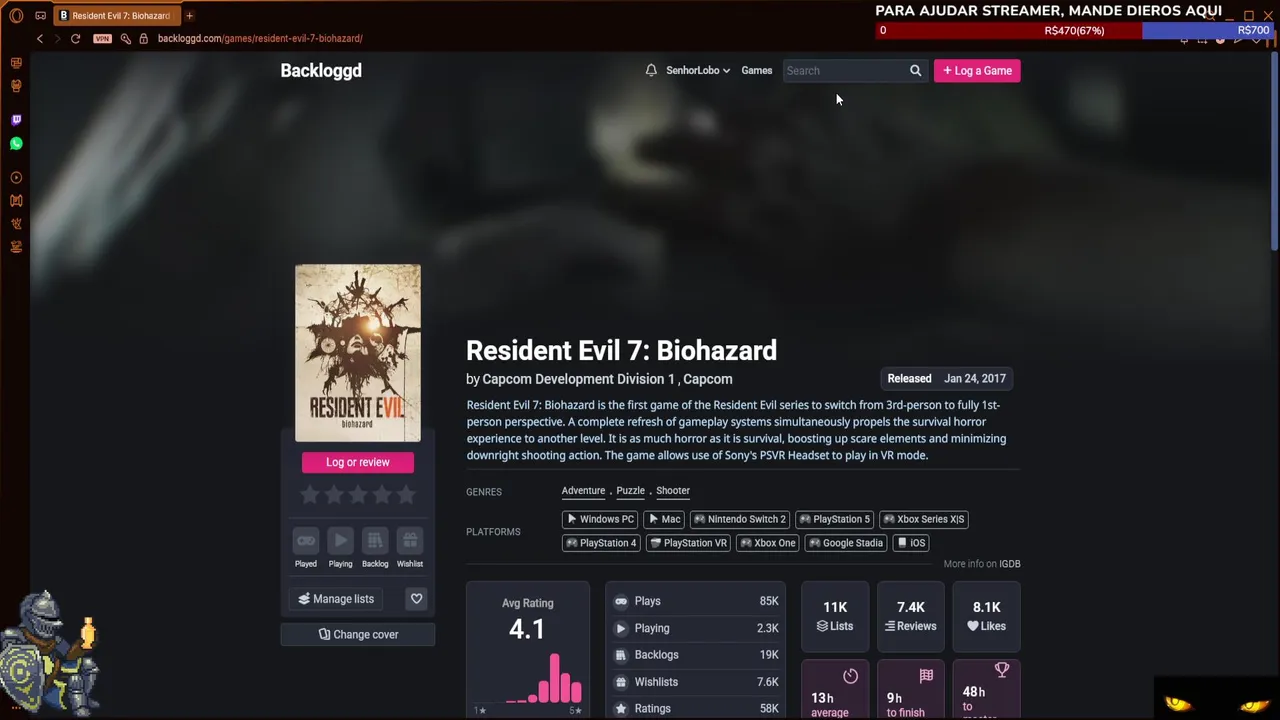Image resolution: width=1280 pixels, height=720 pixels.
Task: Click the search magnifier icon
Action: point(915,70)
